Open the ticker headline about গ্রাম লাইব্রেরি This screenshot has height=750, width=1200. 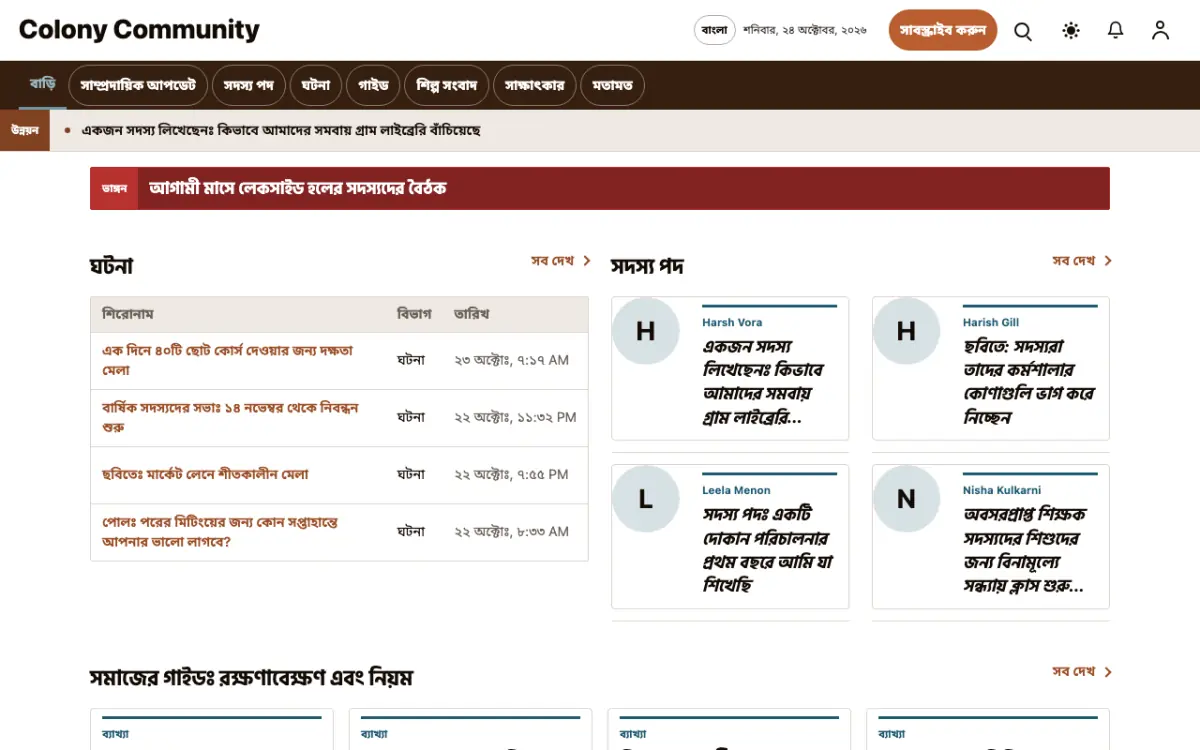[281, 130]
